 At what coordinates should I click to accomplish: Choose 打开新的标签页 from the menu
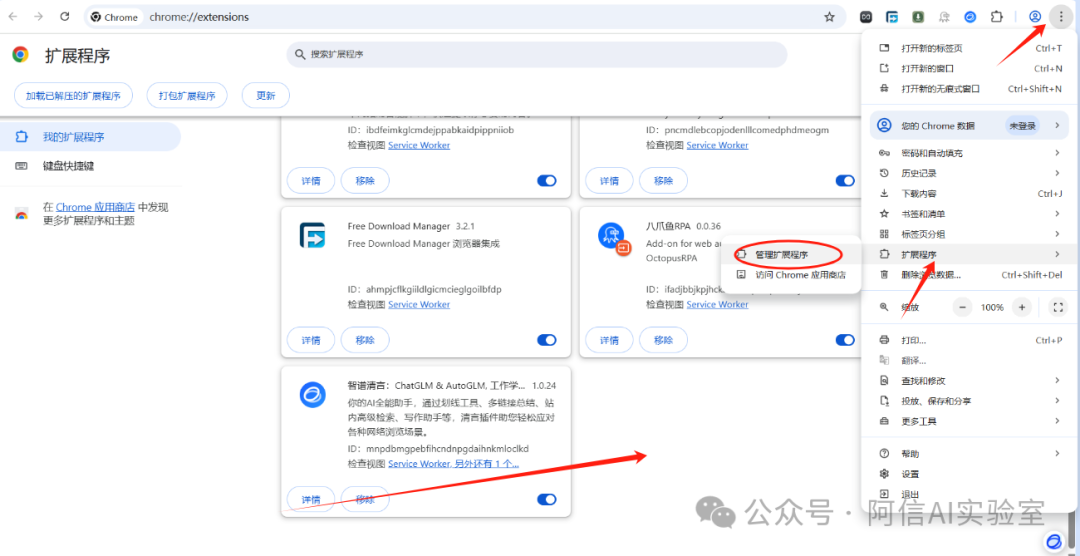(x=970, y=48)
